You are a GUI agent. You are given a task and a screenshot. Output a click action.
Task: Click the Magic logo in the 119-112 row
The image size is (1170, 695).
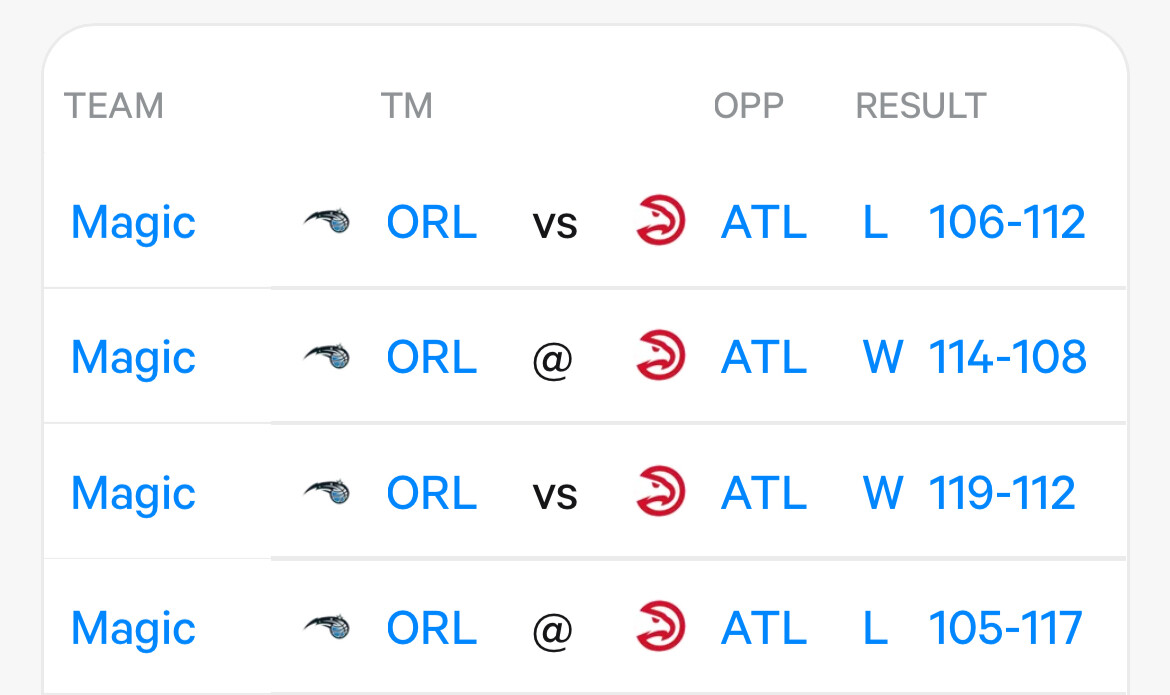[327, 492]
